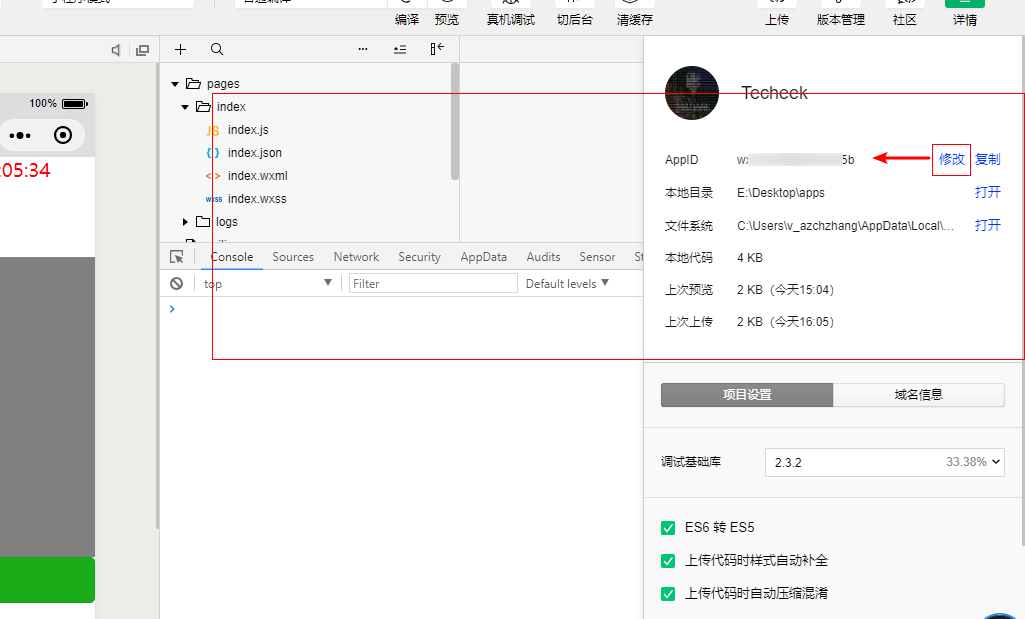Open index.wxml in the file tree
Image resolution: width=1025 pixels, height=619 pixels.
tap(257, 176)
